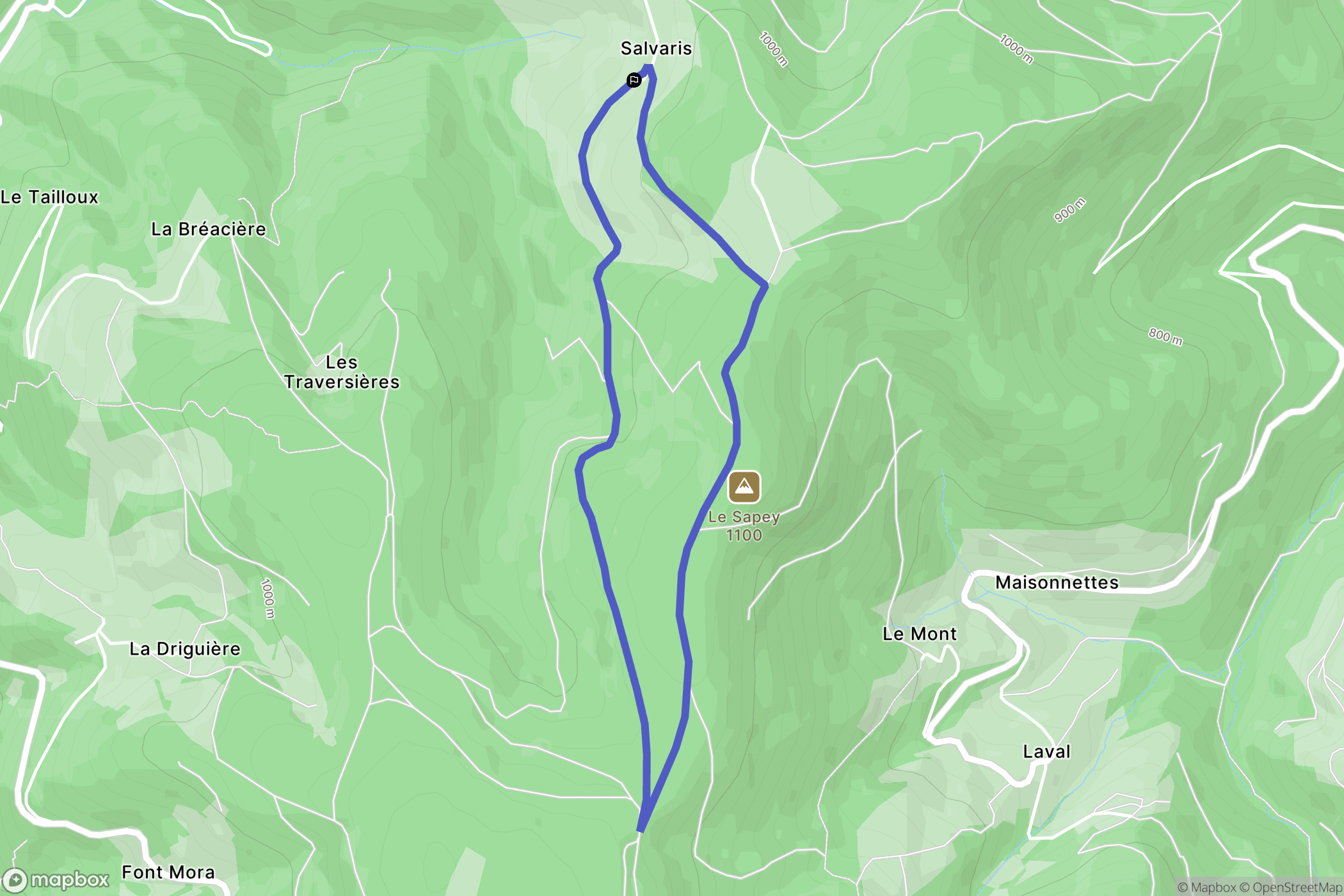1344x896 pixels.
Task: Click the 800 m contour label
Action: tap(1165, 336)
